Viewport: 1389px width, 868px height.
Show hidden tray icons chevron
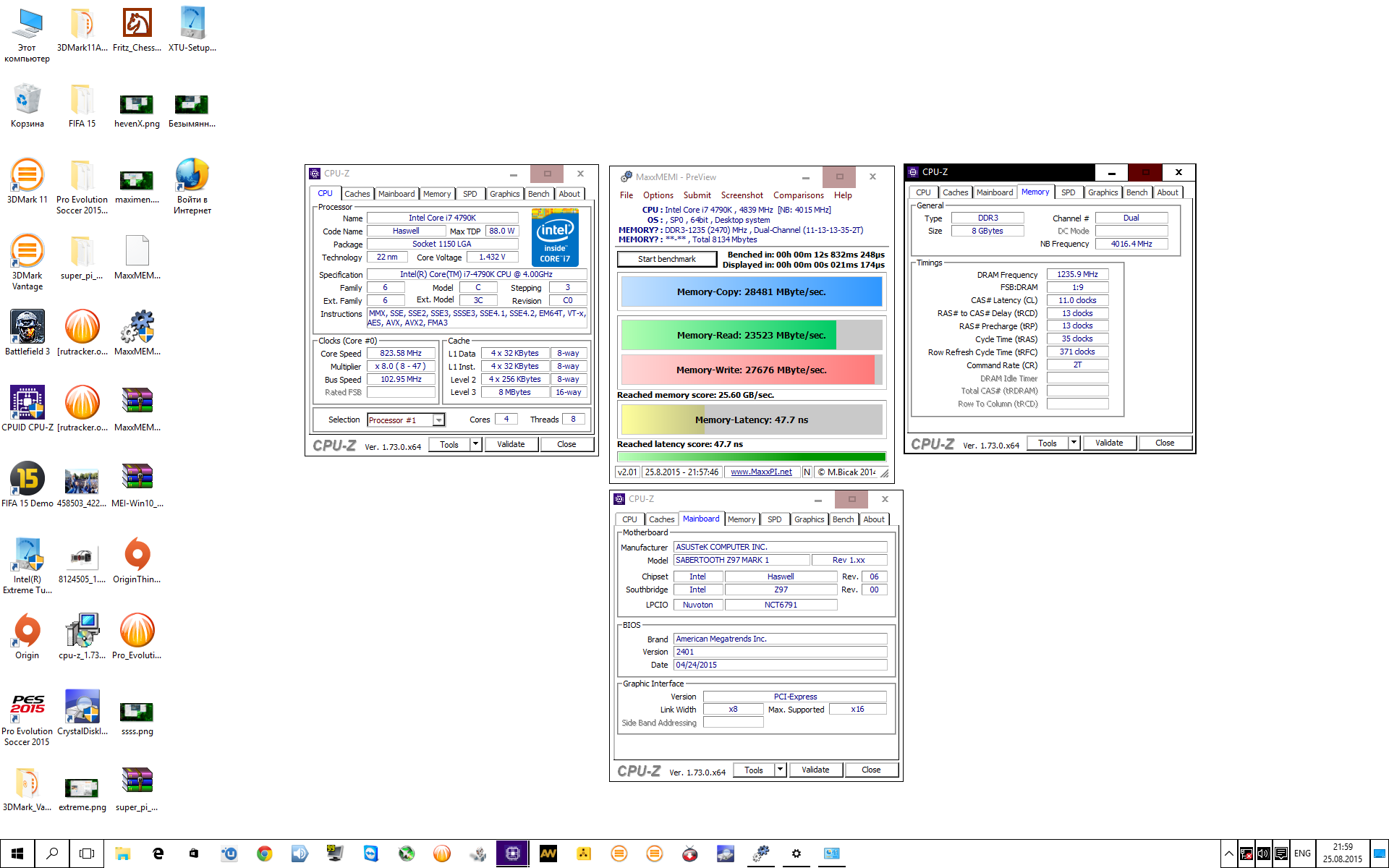pyautogui.click(x=1228, y=854)
